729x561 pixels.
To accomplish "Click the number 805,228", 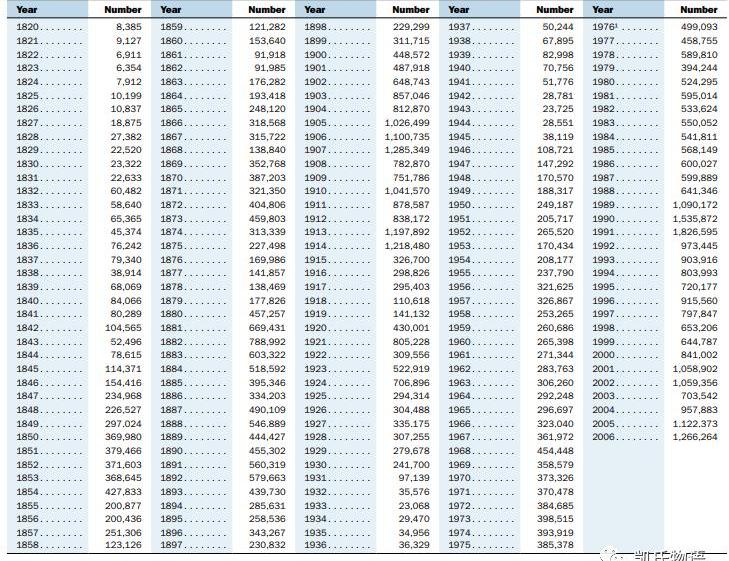I will (x=411, y=342).
